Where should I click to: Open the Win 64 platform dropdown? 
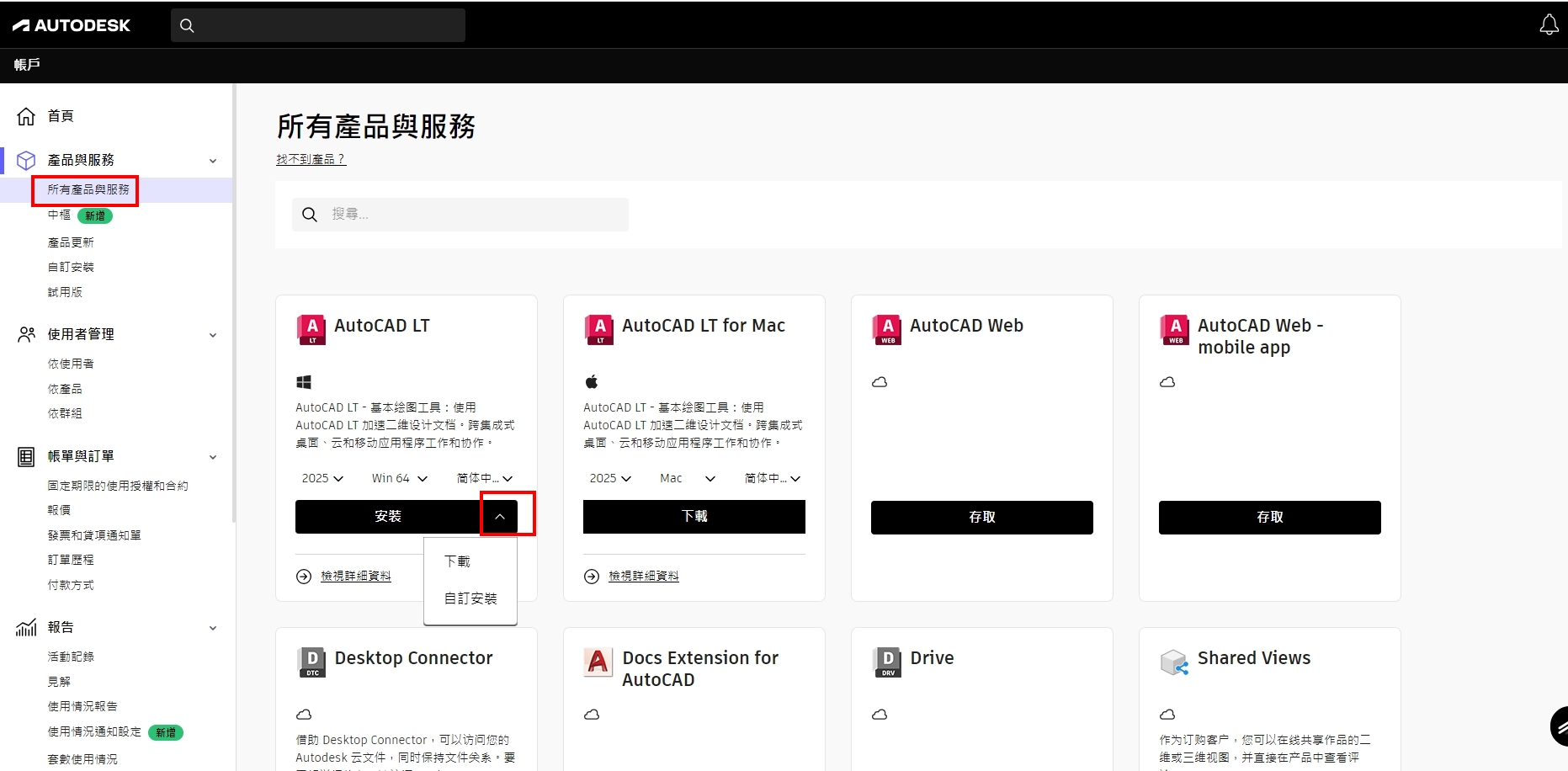pos(400,478)
